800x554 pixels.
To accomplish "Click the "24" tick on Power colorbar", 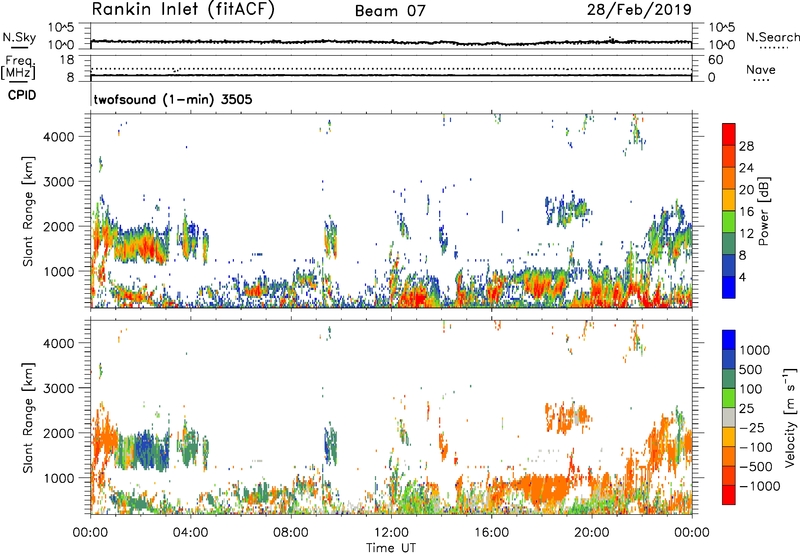I will [746, 168].
